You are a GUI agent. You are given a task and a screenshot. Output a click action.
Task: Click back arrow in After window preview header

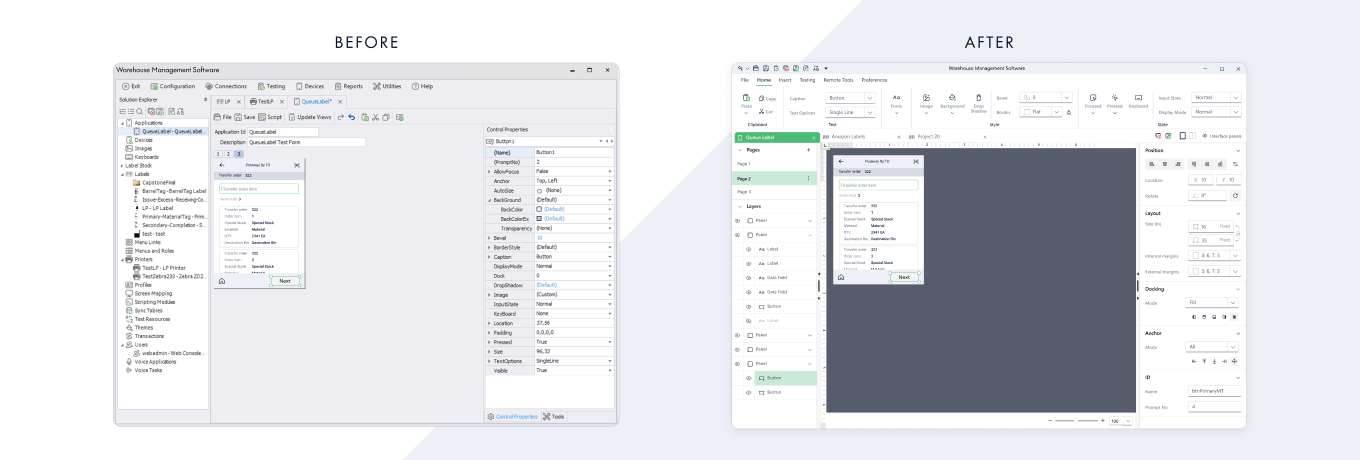coord(841,160)
